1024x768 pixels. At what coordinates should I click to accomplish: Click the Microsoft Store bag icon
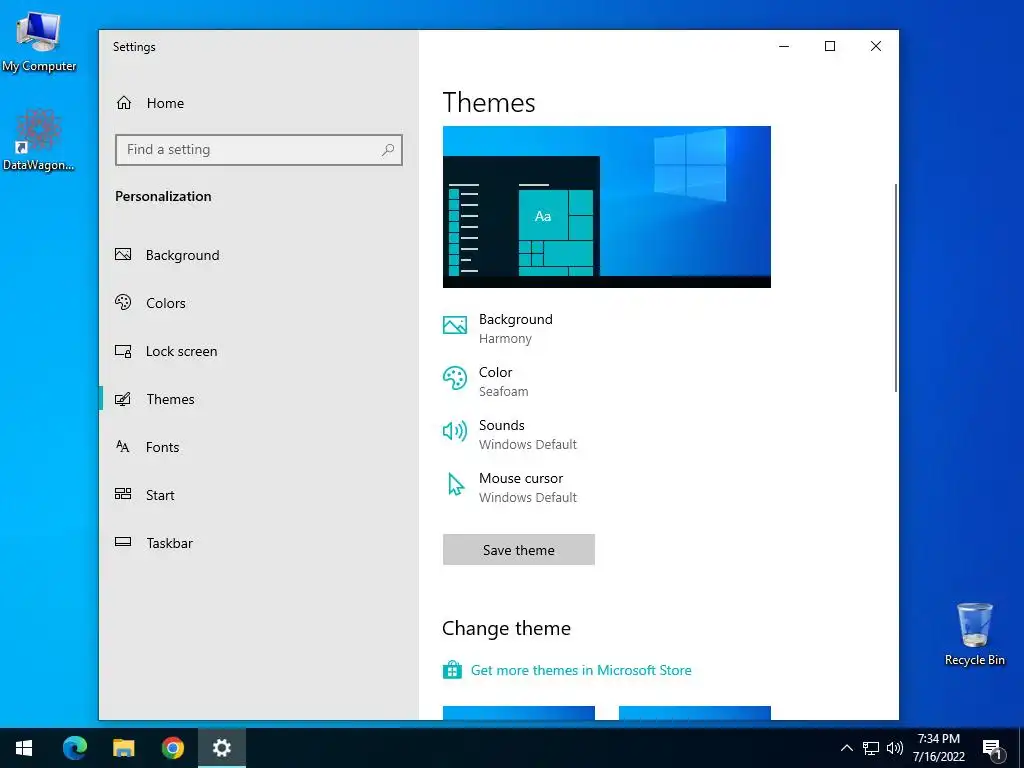[x=452, y=669]
